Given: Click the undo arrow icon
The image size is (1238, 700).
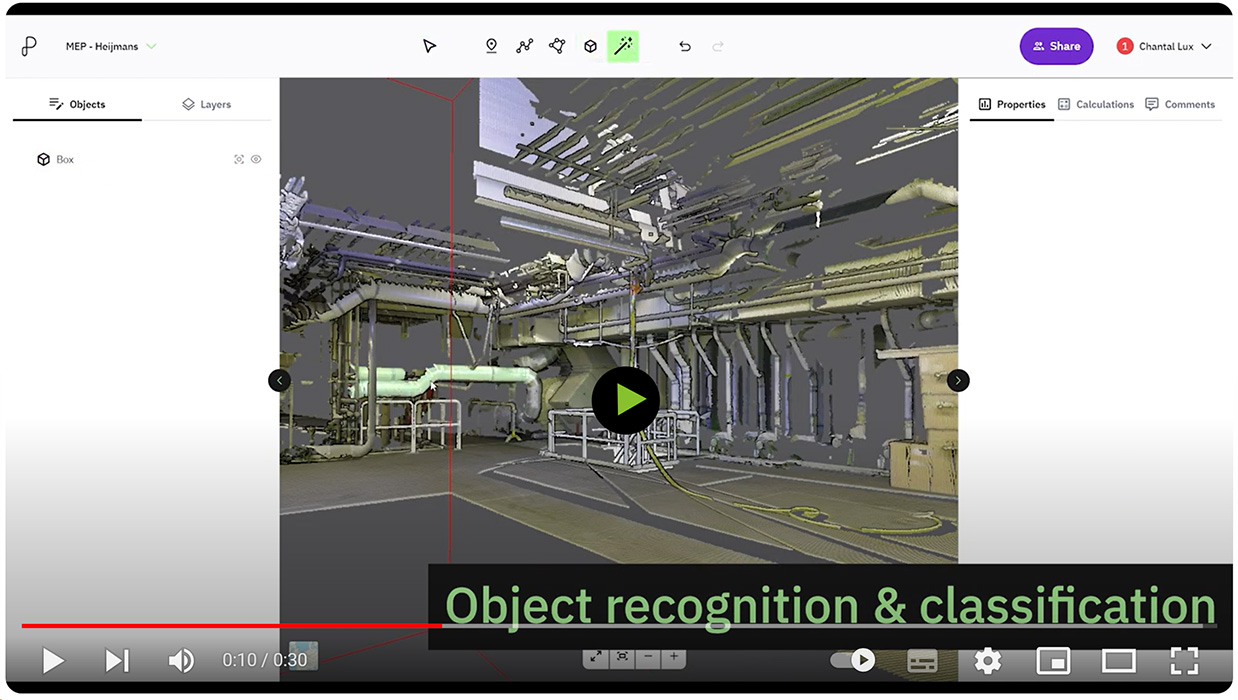Looking at the screenshot, I should tap(684, 46).
